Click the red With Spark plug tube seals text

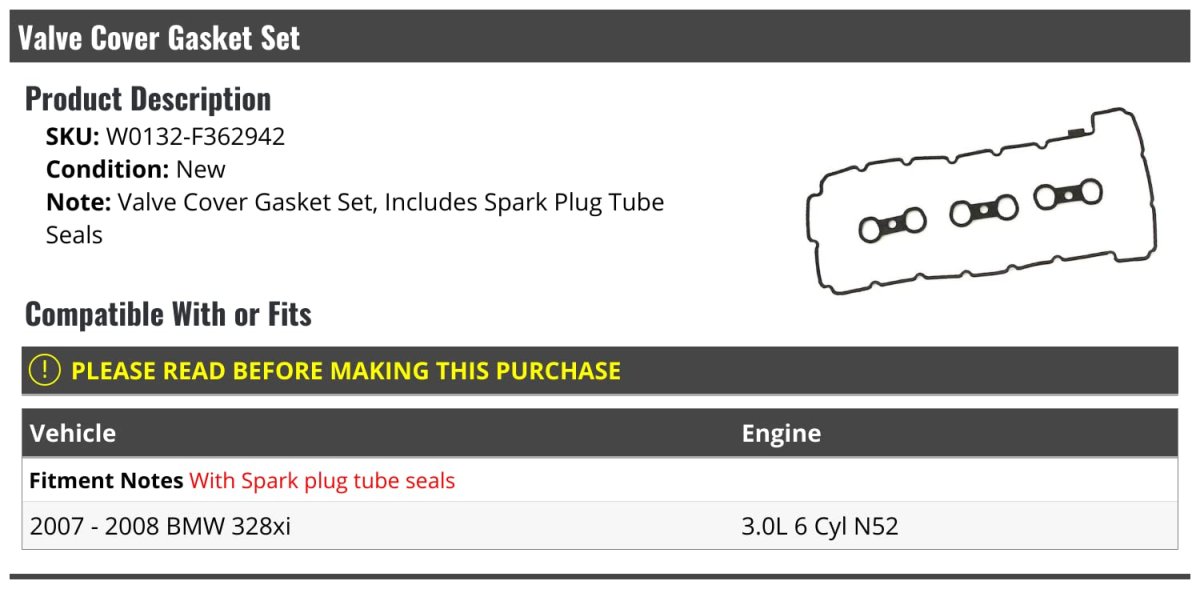point(322,481)
